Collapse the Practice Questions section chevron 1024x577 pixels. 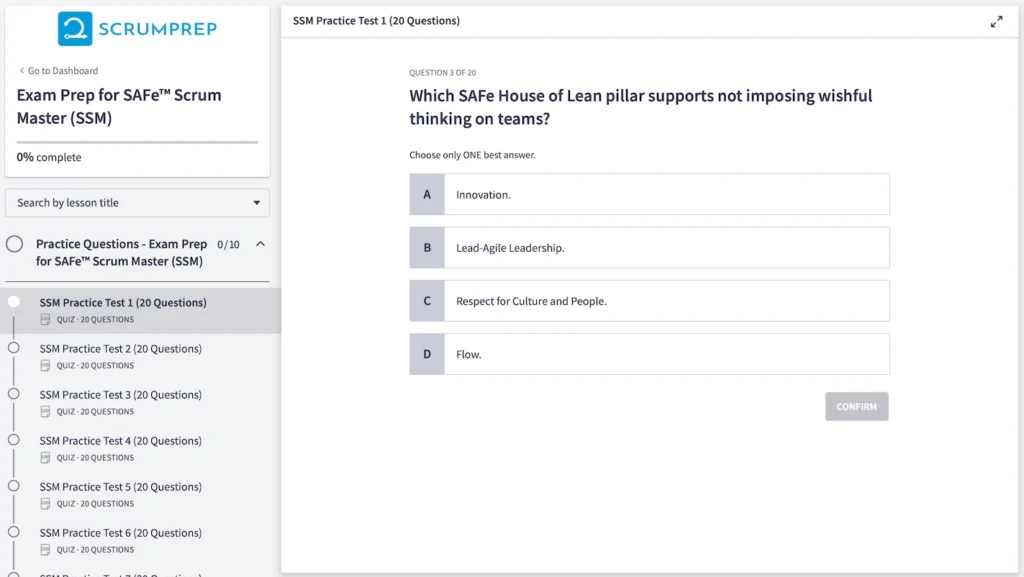261,244
